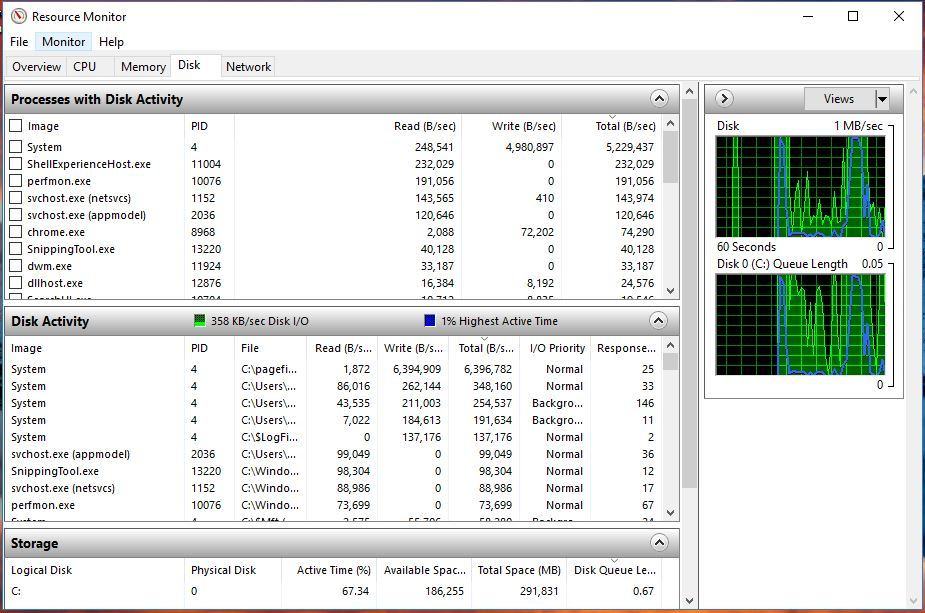Sort Disk Activity by File column
The height and width of the screenshot is (613, 925).
pyautogui.click(x=250, y=348)
